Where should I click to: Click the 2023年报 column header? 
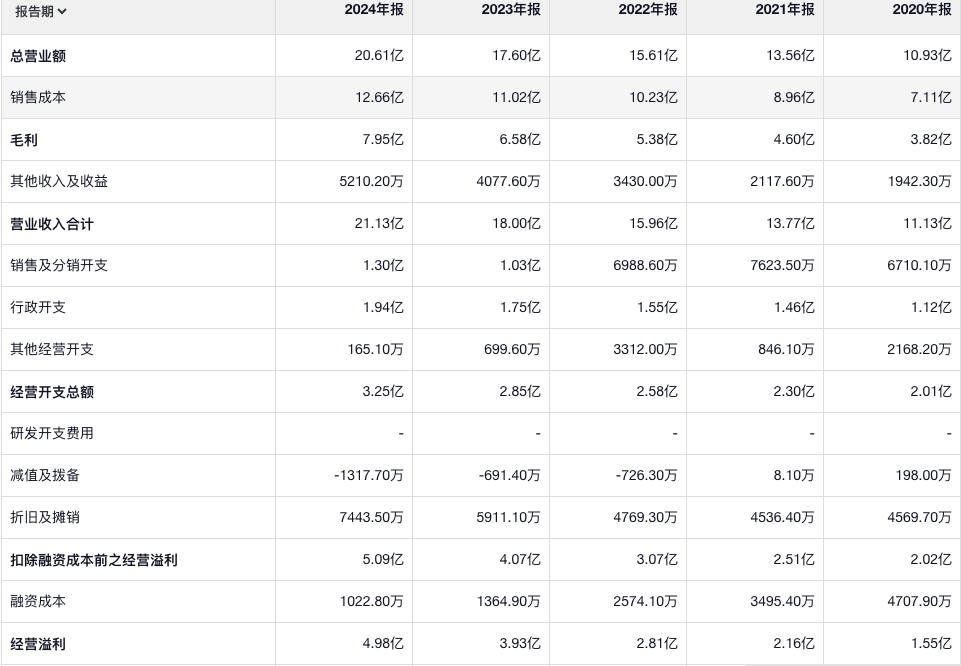coord(509,10)
